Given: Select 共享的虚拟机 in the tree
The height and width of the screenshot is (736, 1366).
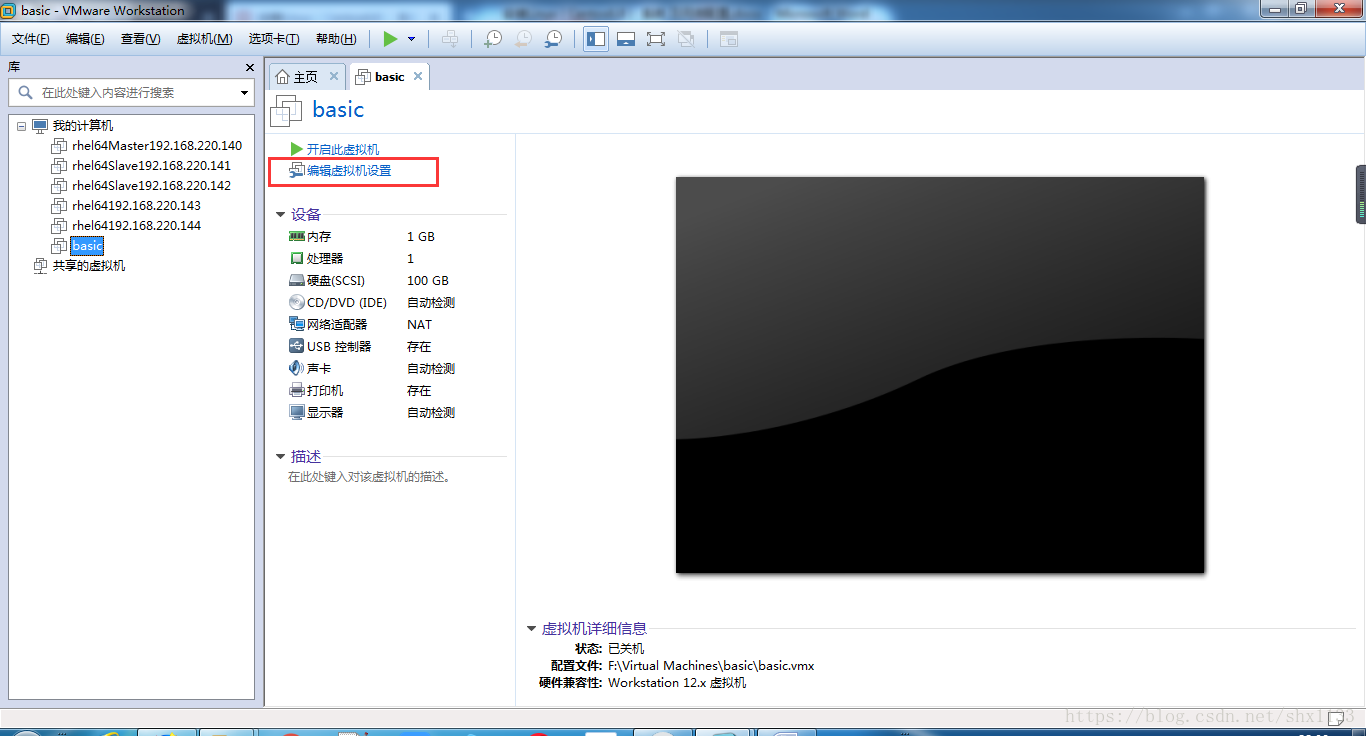Looking at the screenshot, I should (89, 266).
